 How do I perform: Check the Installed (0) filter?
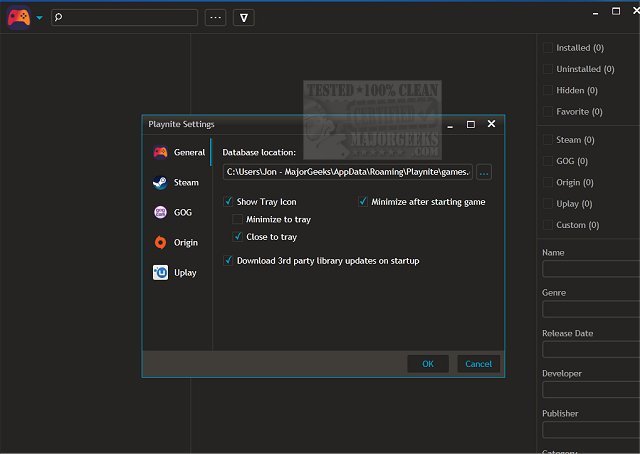(547, 47)
